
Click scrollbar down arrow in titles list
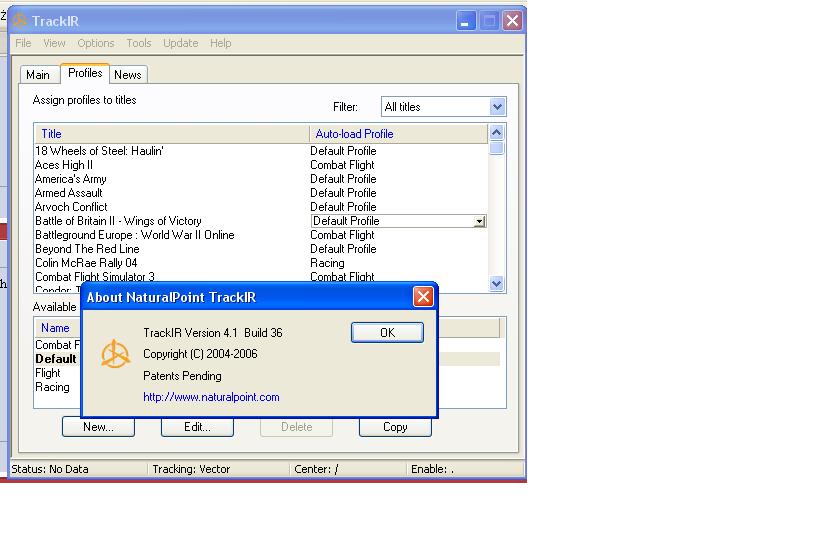pyautogui.click(x=496, y=283)
